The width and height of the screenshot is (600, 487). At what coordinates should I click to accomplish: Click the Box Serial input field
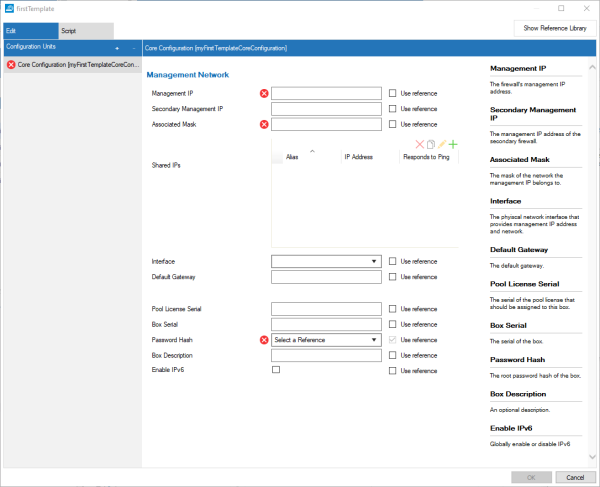[326, 324]
